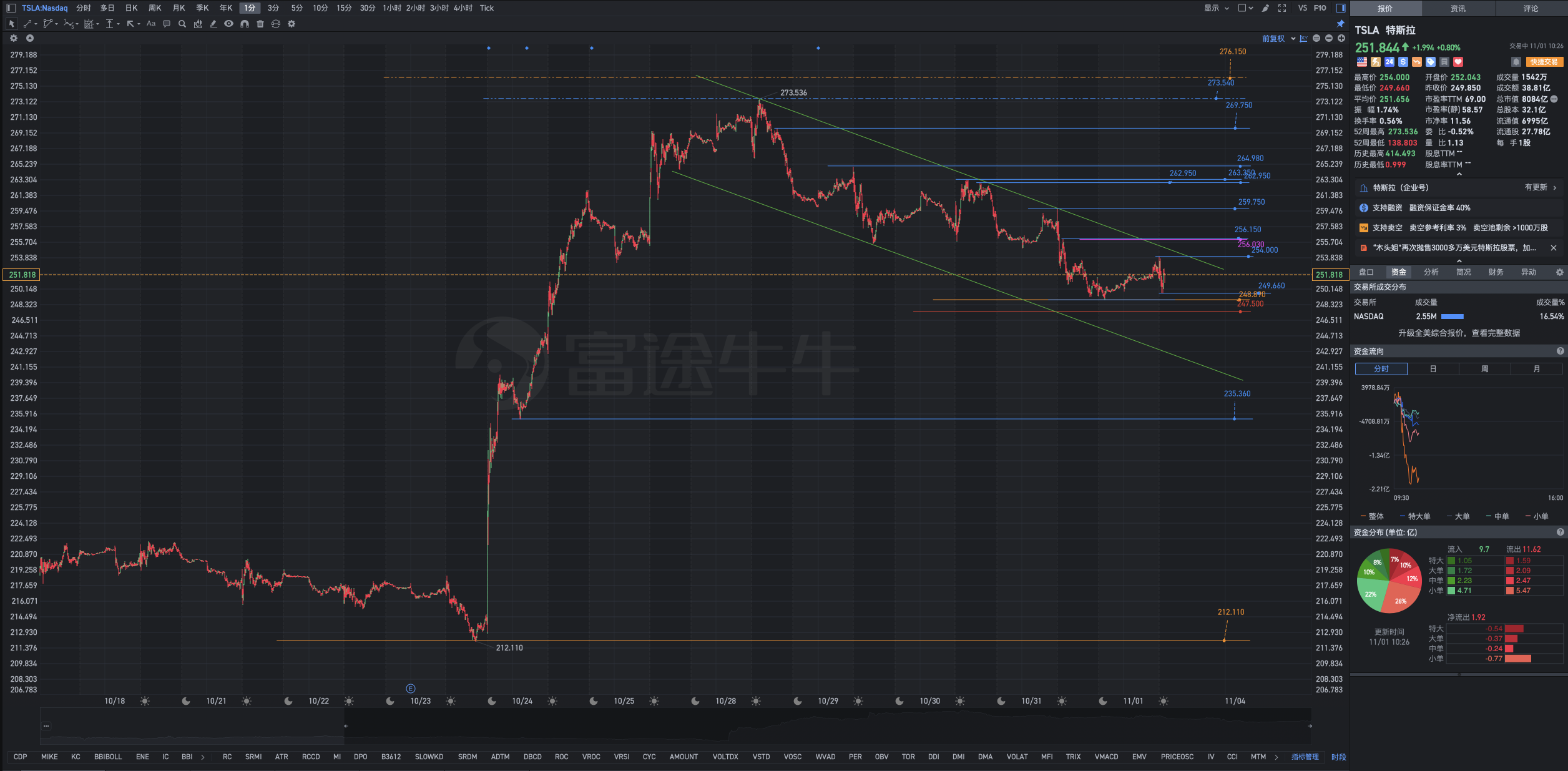Screen dimensions: 1568x771
Task: Switch to the 分析 tab
Action: coord(1431,272)
